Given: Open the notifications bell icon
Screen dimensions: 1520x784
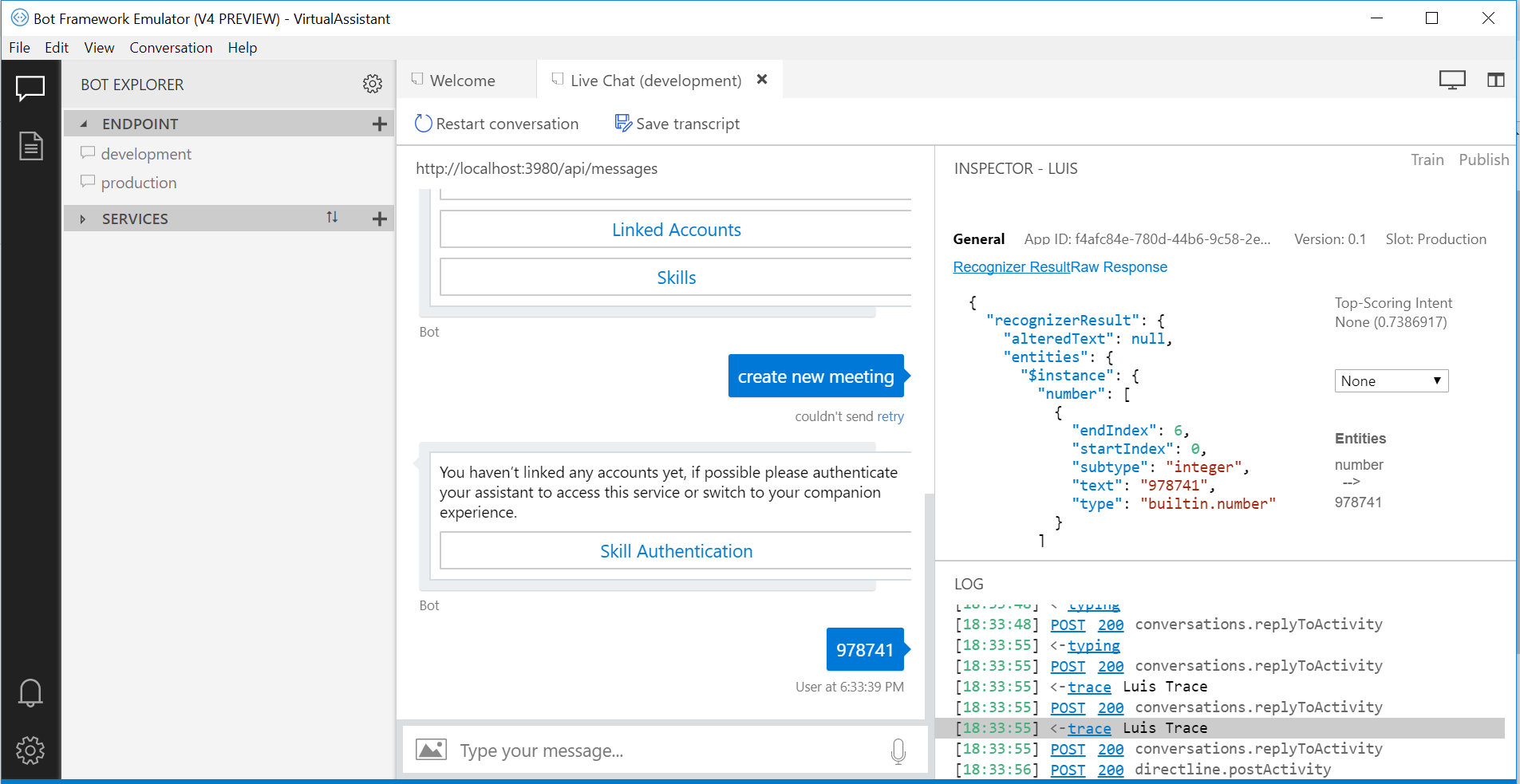Looking at the screenshot, I should [30, 693].
